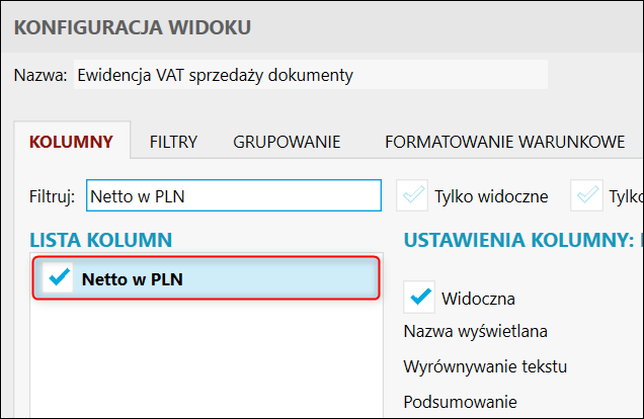
Task: Click the Nazwa label above the tabs
Action: coord(40,75)
